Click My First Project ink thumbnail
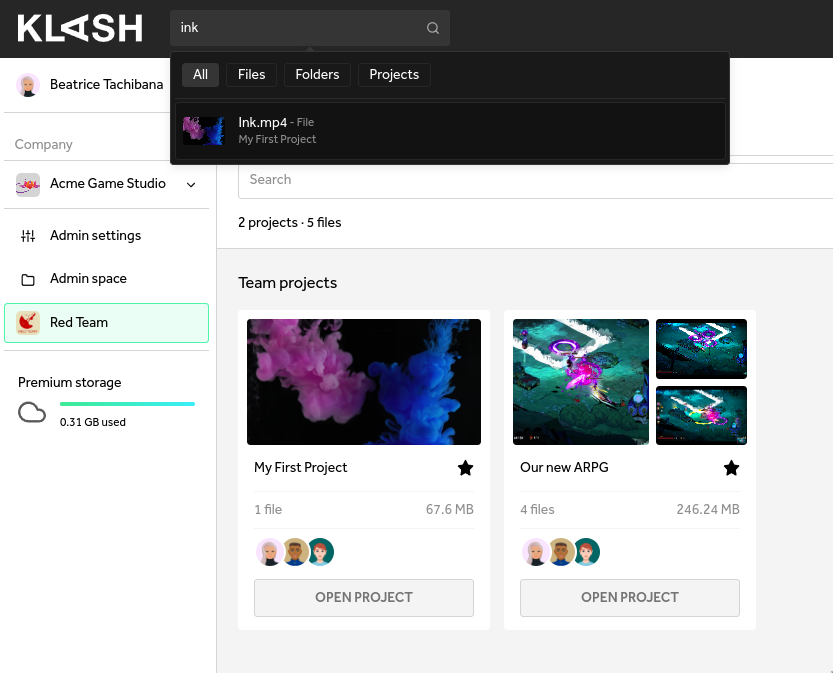 364,382
